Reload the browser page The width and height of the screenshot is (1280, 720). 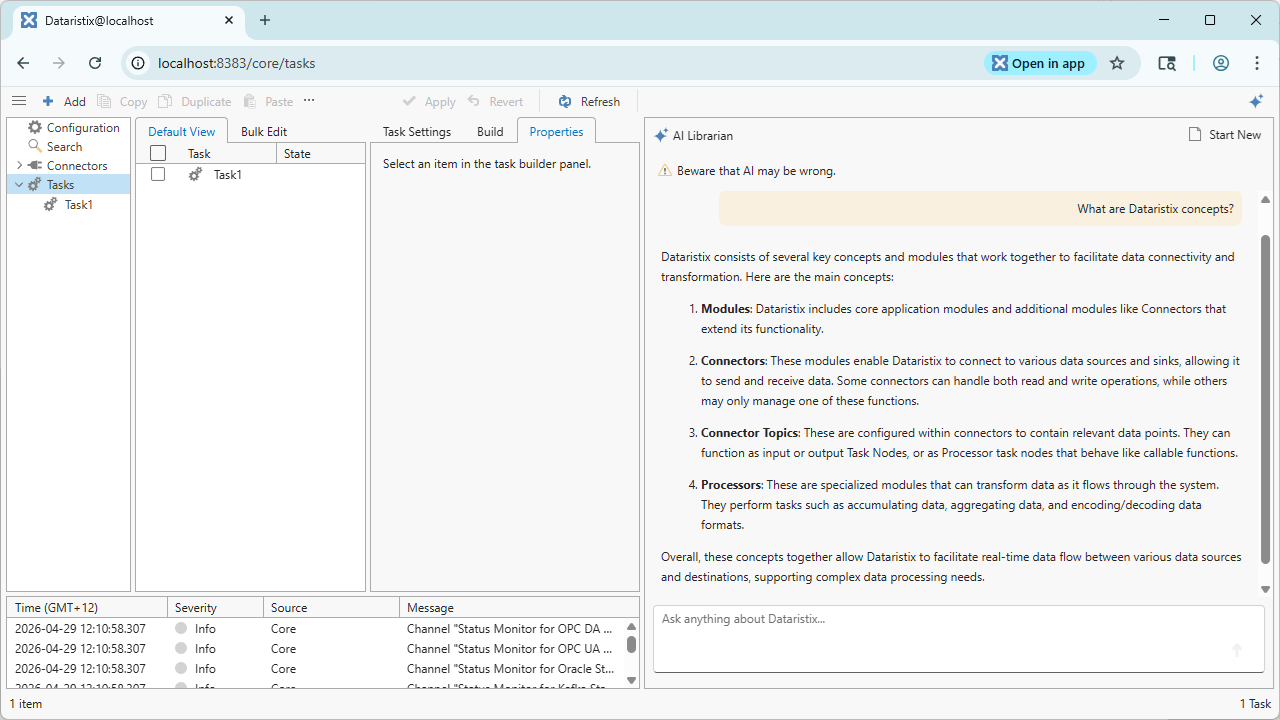95,63
